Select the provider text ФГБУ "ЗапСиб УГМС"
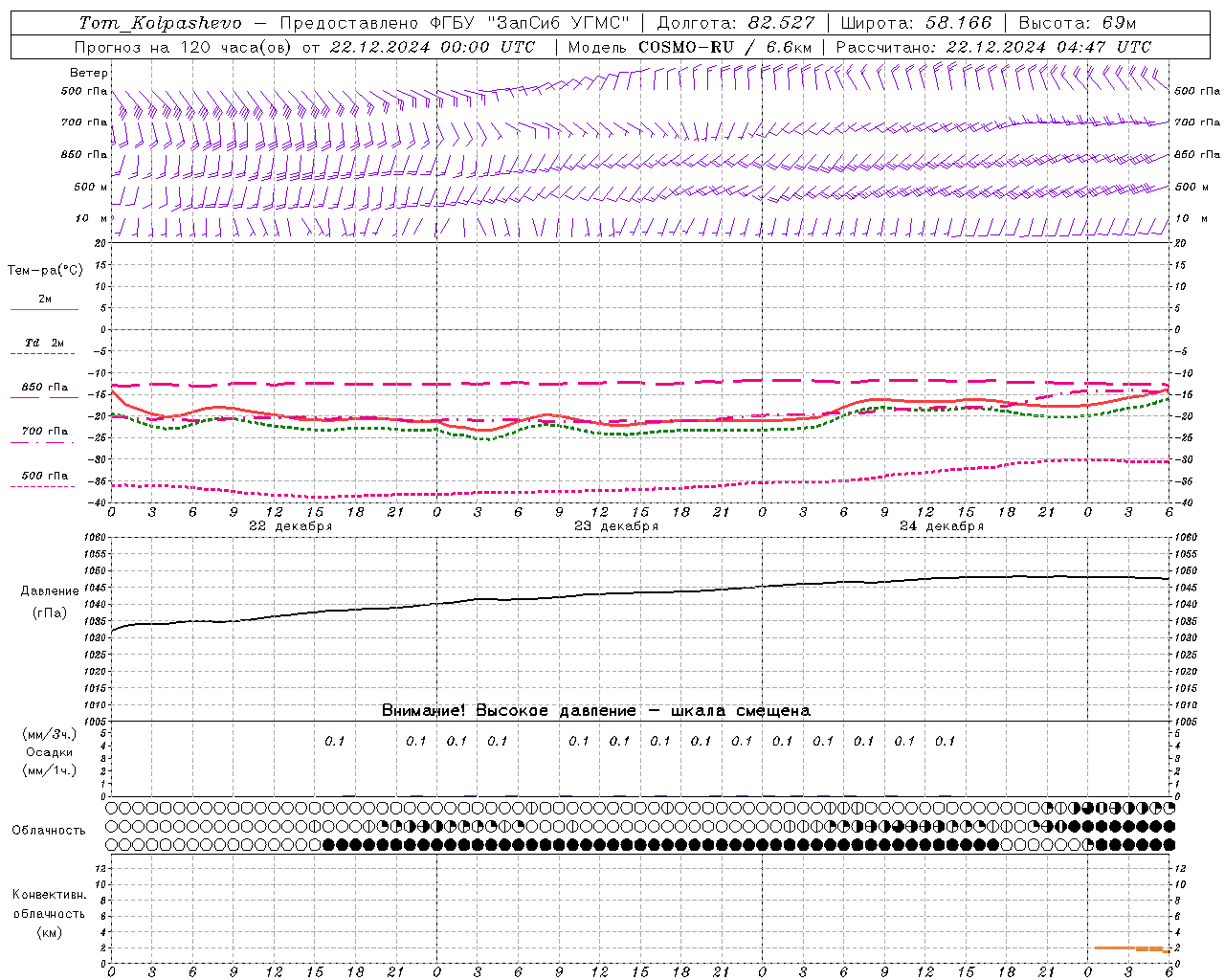Viewport: 1225px width, 980px height. 526,23
